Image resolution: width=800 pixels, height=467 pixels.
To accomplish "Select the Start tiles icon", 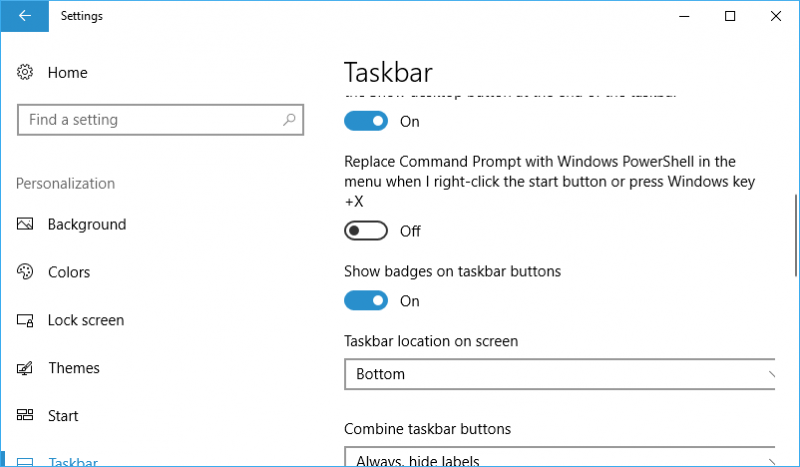I will click(24, 414).
